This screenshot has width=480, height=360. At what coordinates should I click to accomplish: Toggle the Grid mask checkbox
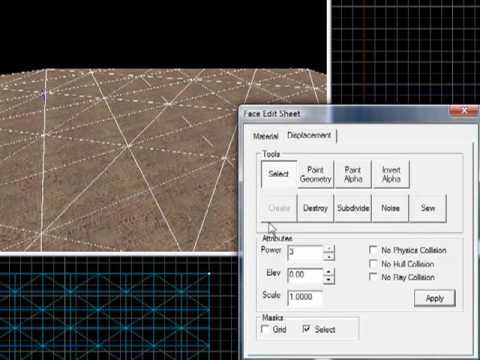[266, 329]
